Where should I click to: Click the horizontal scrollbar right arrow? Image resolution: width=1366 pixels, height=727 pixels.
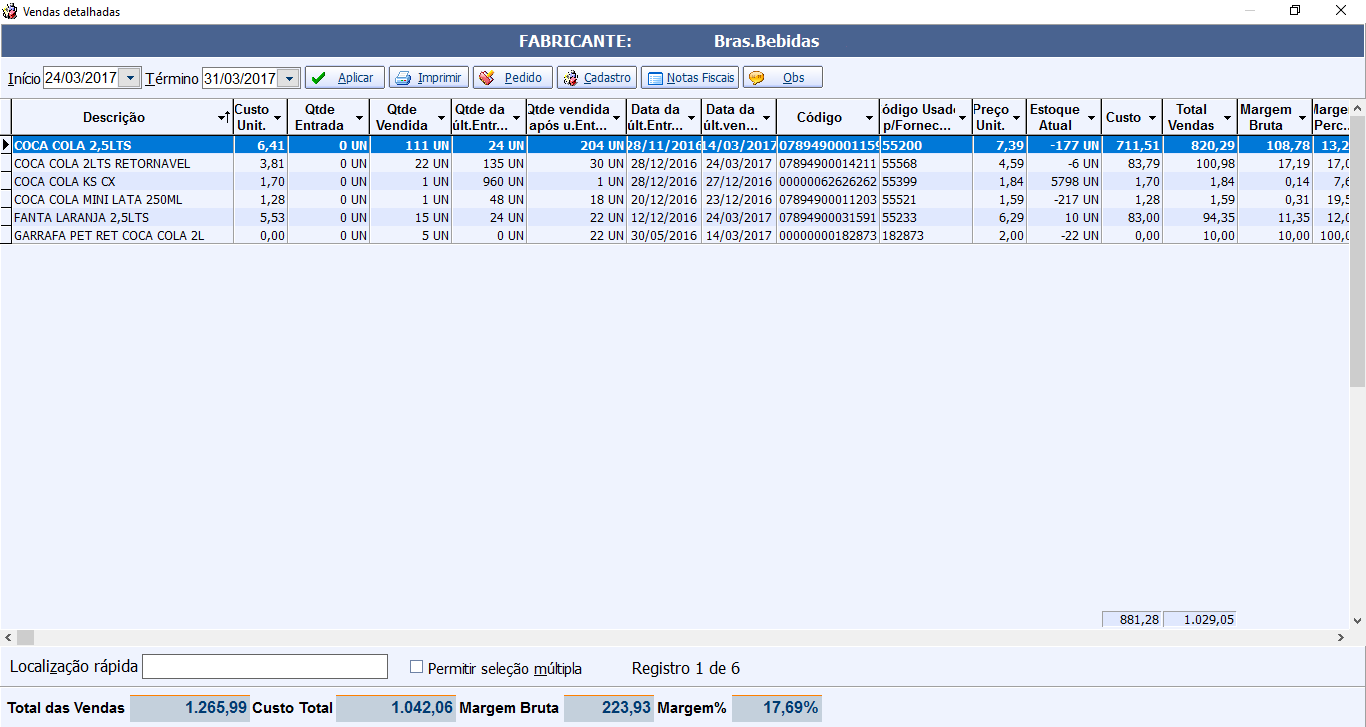(x=1341, y=637)
